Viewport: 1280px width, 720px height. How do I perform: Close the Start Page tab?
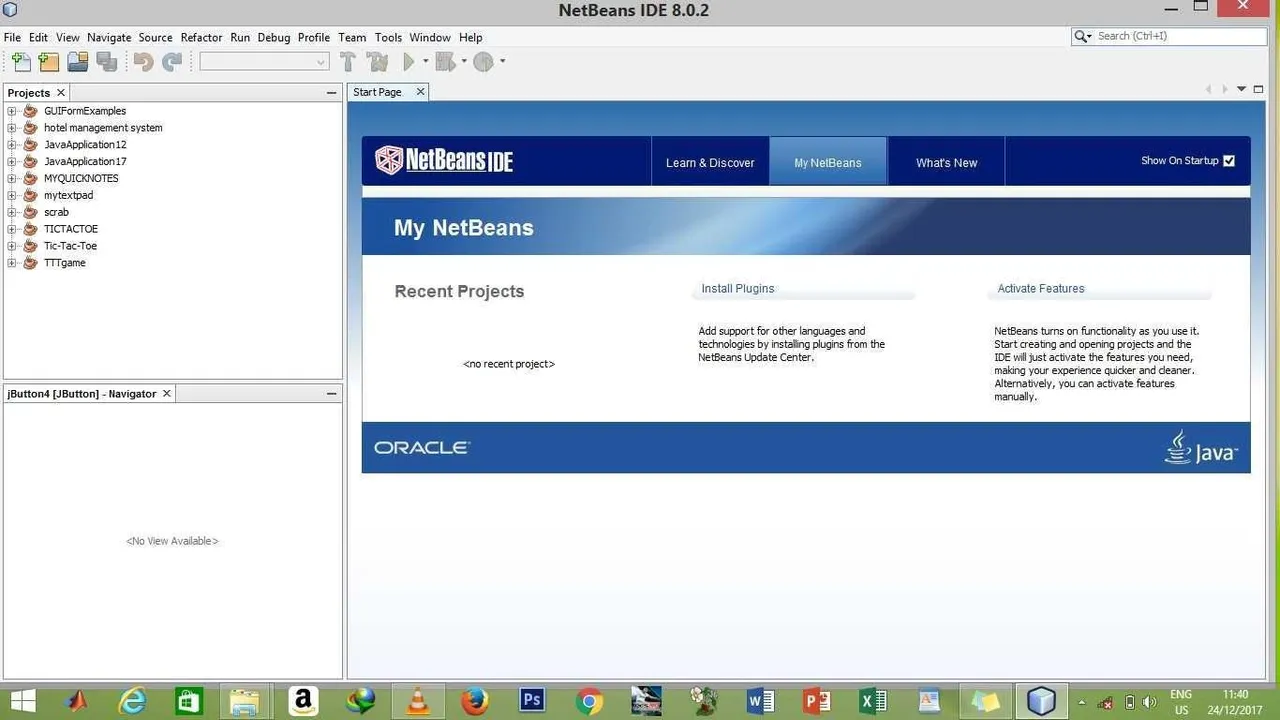coord(420,91)
